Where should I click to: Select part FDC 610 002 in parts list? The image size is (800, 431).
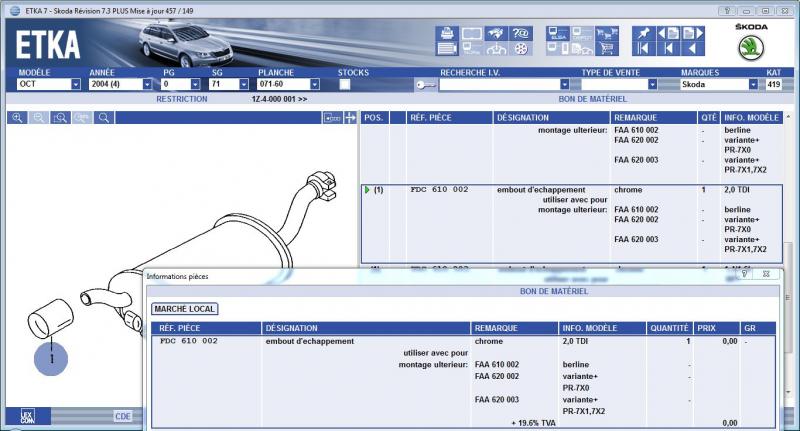click(x=439, y=189)
